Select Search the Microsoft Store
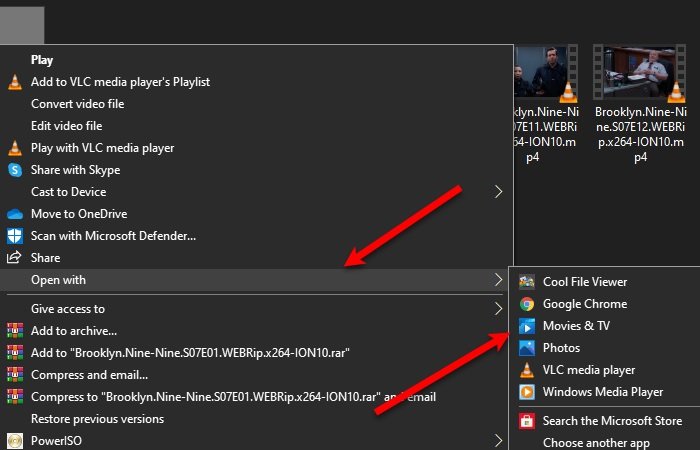The height and width of the screenshot is (450, 700). (x=612, y=421)
